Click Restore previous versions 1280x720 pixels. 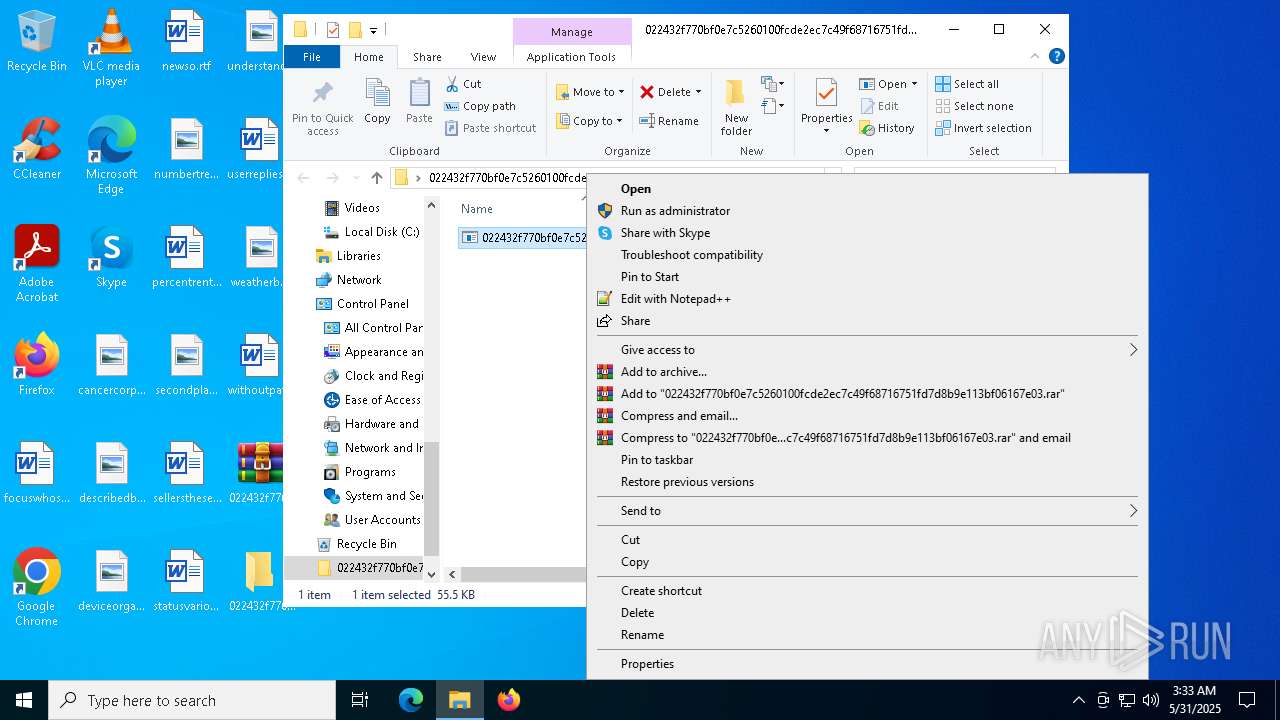(x=867, y=482)
